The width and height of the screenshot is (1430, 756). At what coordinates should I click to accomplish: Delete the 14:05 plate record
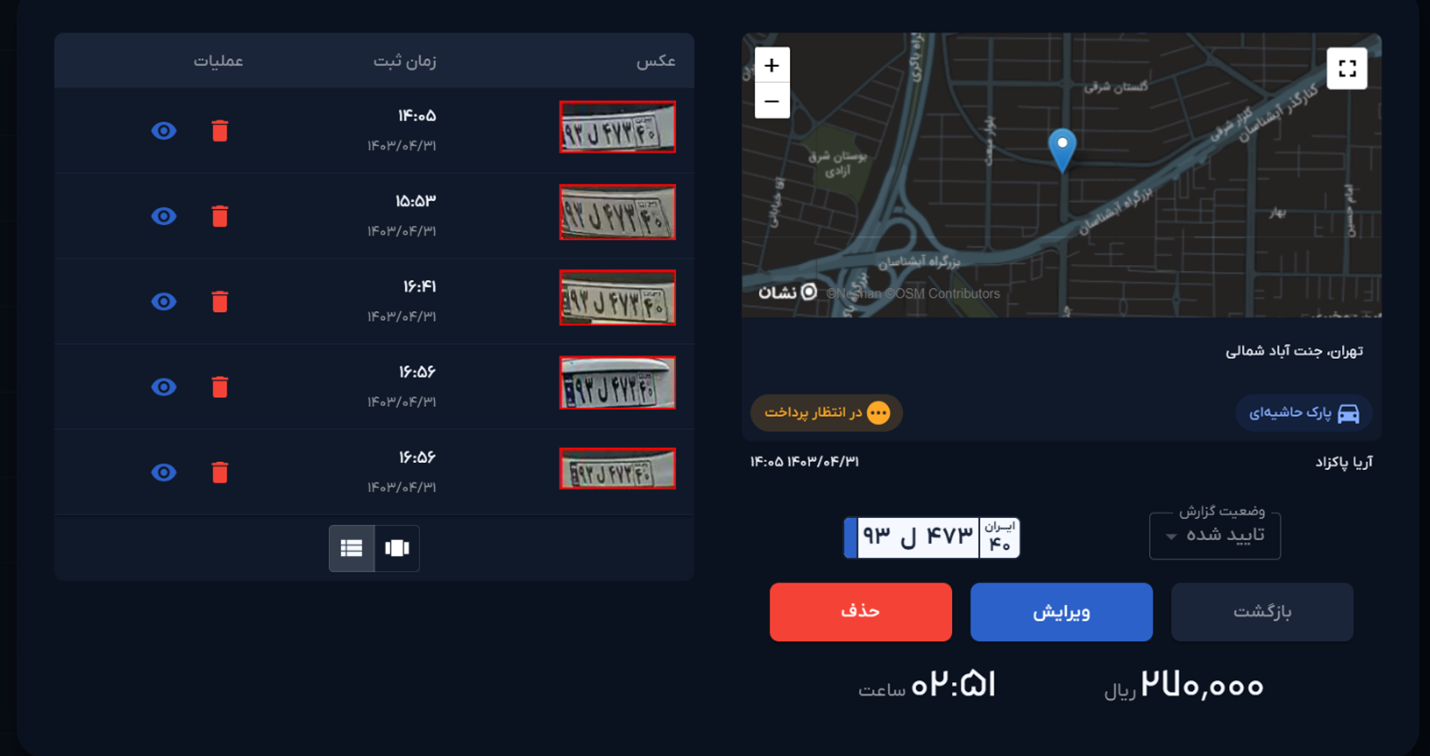220,131
